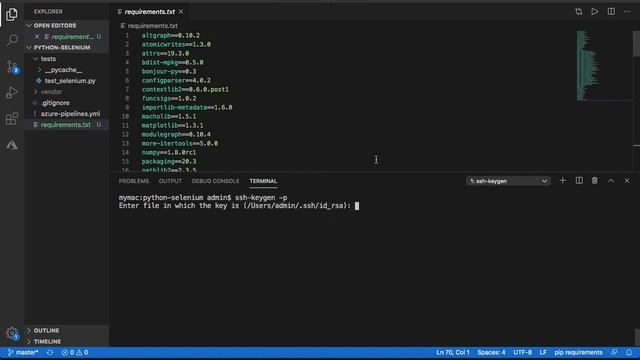Collapse the Open Editors section
Image resolution: width=640 pixels, height=360 pixels.
pyautogui.click(x=67, y=25)
